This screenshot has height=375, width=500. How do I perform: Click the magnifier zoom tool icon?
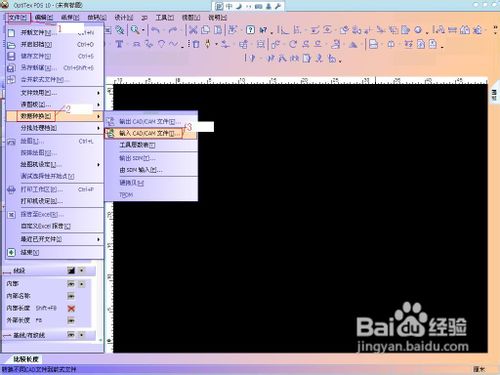click(x=135, y=30)
